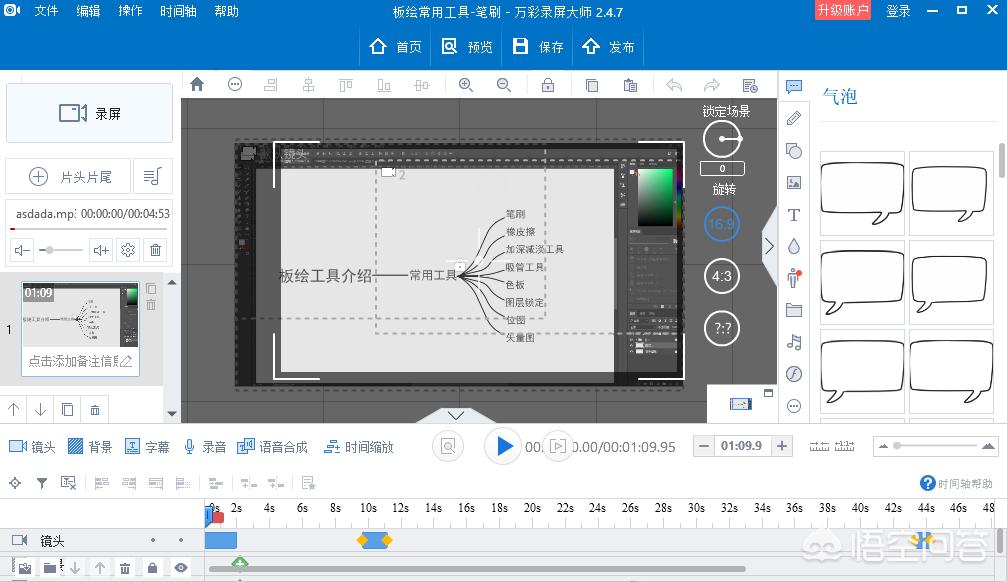The image size is (1007, 582).
Task: Click the canvas toolbar home icon
Action: (x=197, y=84)
